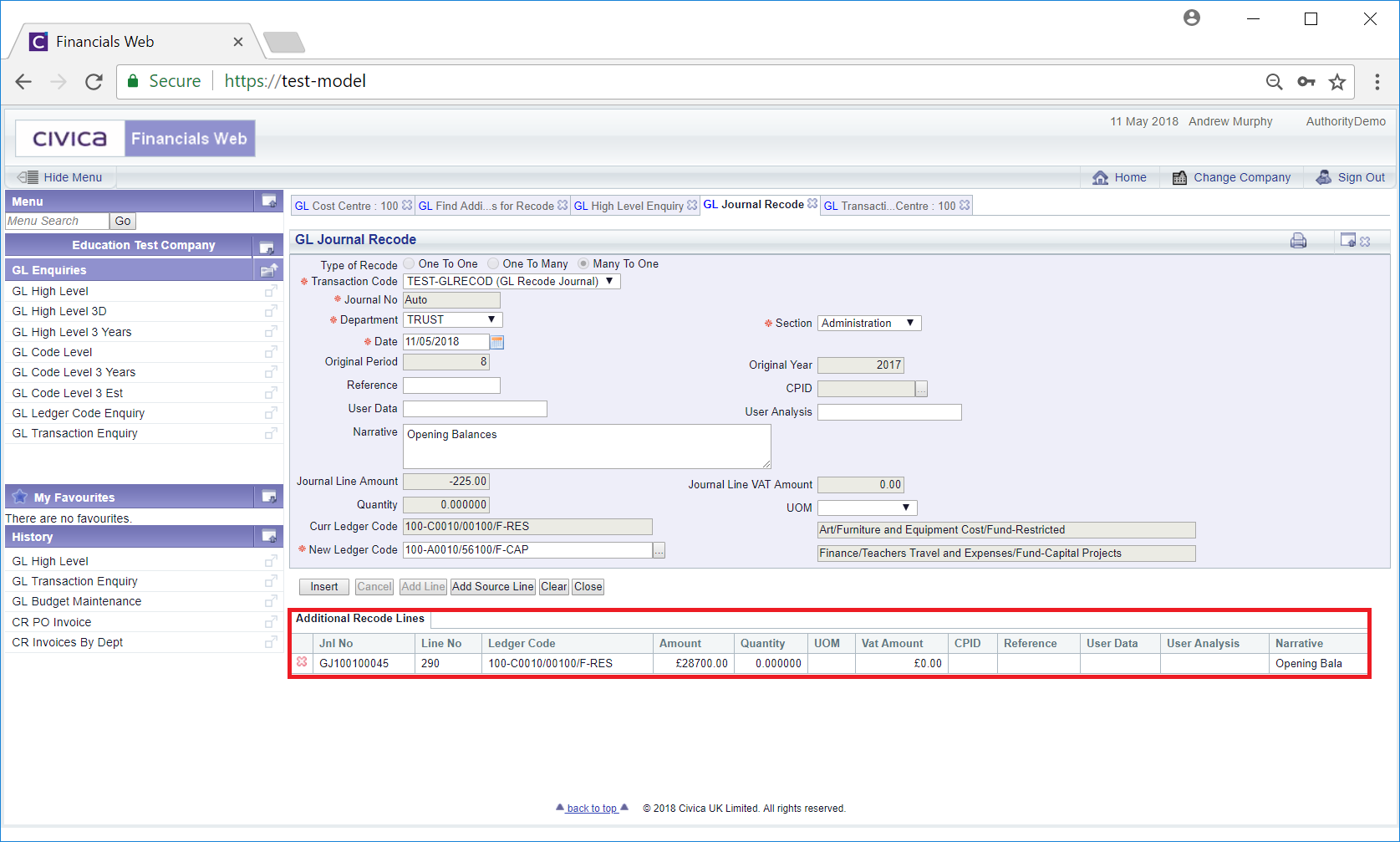
Task: Click the User Data input field
Action: click(475, 409)
